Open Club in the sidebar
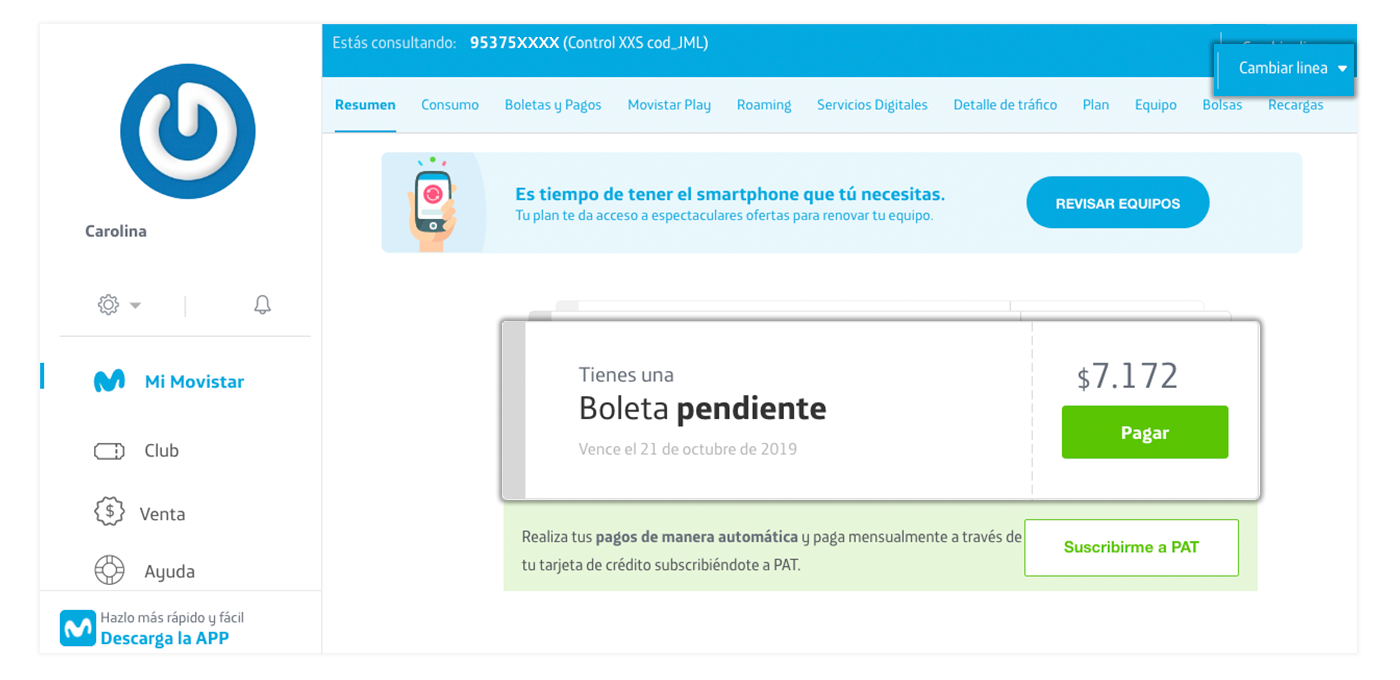The height and width of the screenshot is (680, 1400). (161, 451)
